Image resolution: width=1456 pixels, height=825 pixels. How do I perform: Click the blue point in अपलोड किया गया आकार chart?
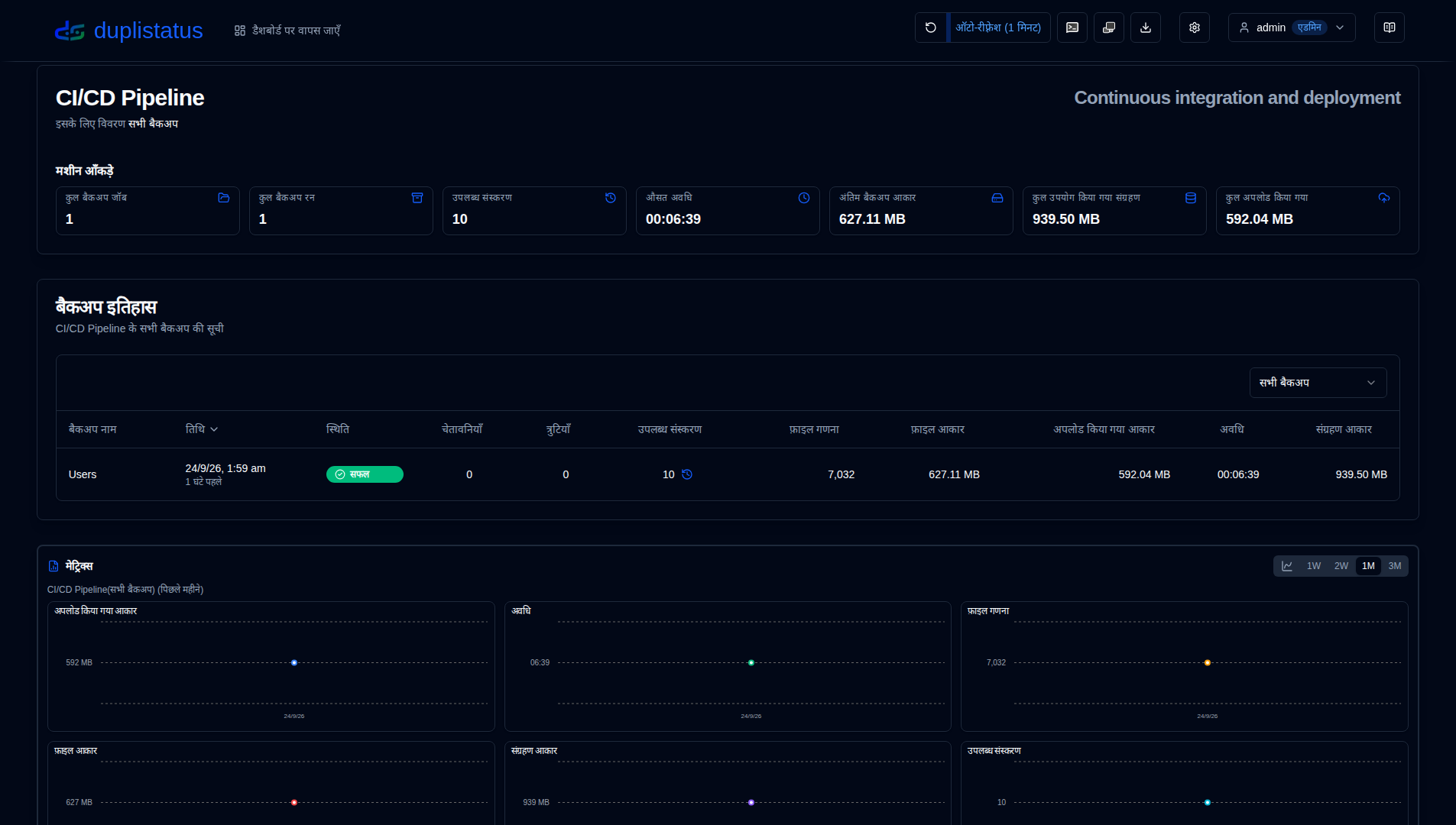tap(294, 663)
